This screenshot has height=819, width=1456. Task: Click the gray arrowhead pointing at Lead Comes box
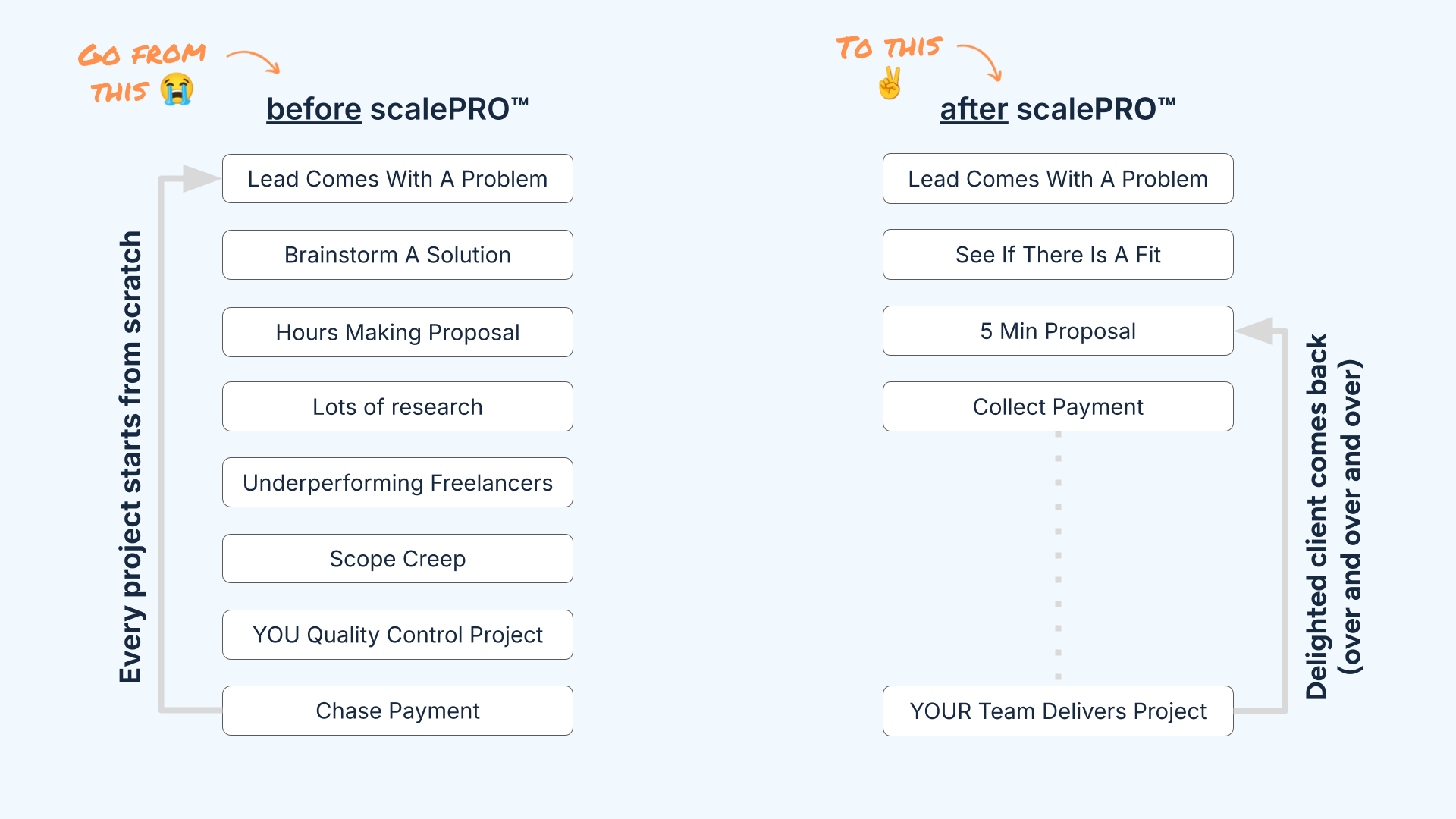point(199,179)
